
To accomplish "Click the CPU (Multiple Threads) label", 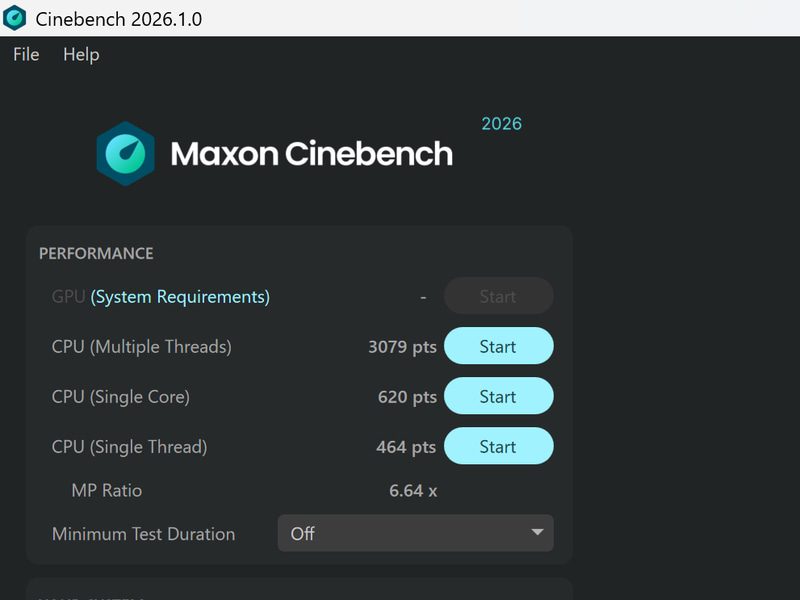I will pos(141,347).
